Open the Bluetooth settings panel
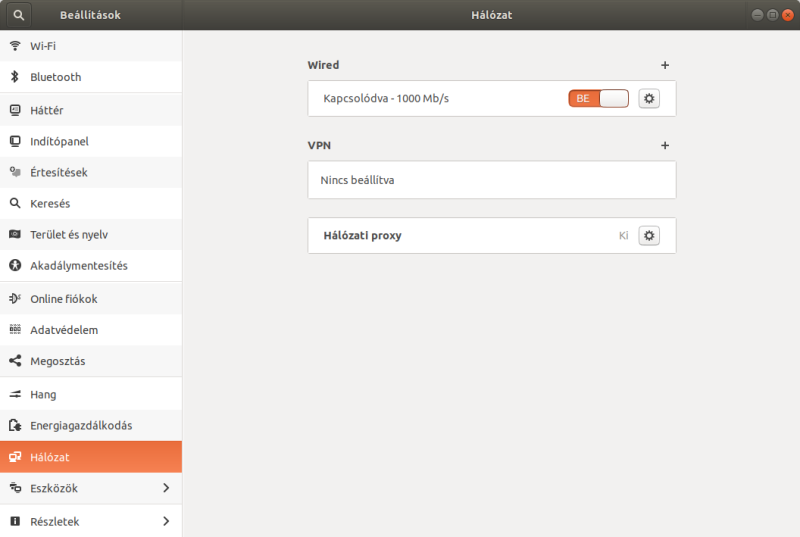The height and width of the screenshot is (537, 800). click(x=91, y=77)
